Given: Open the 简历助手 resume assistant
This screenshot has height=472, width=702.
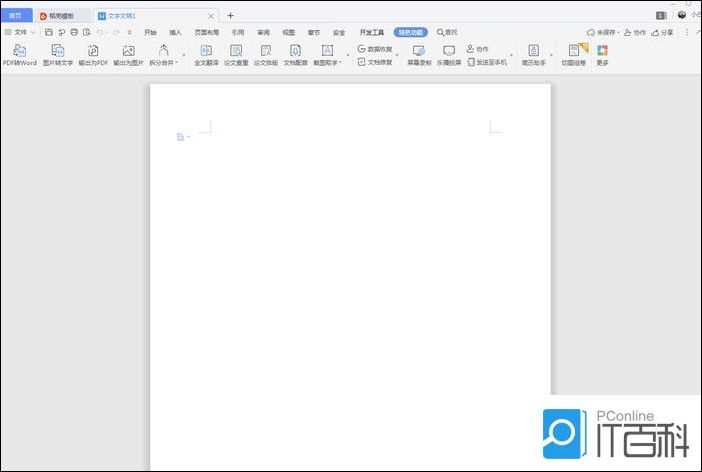Looking at the screenshot, I should [x=534, y=54].
